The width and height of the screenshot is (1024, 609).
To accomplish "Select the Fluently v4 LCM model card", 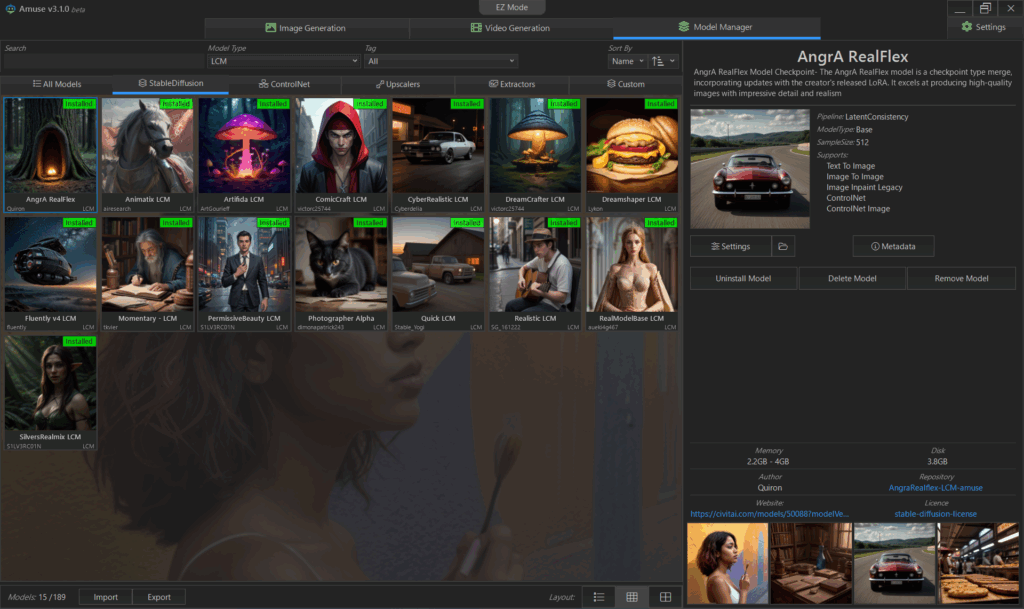I will pos(50,274).
